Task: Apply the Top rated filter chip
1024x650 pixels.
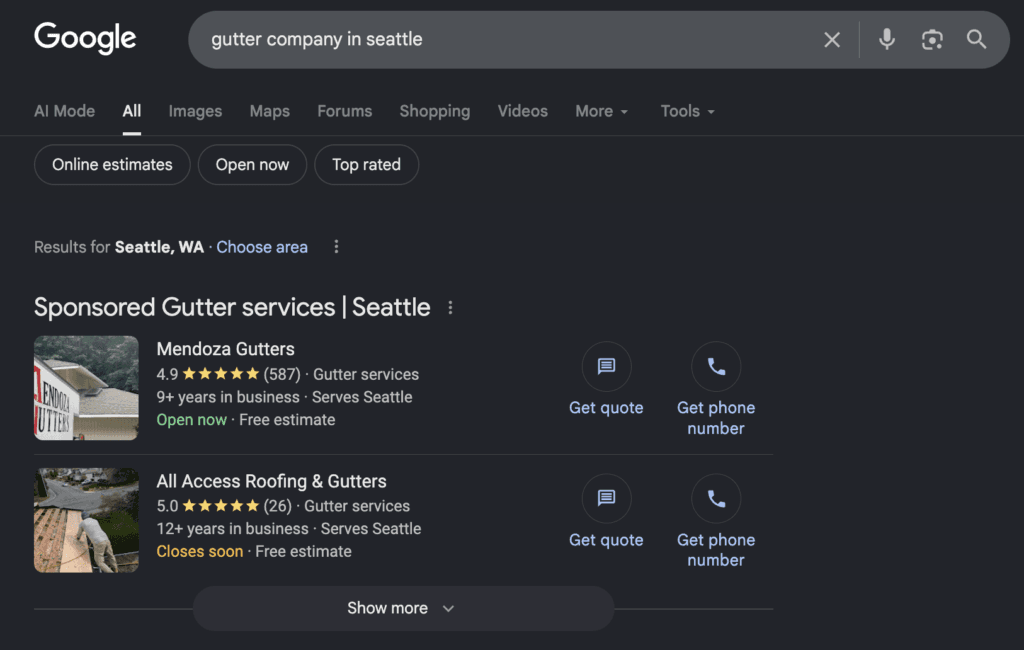Action: [366, 165]
